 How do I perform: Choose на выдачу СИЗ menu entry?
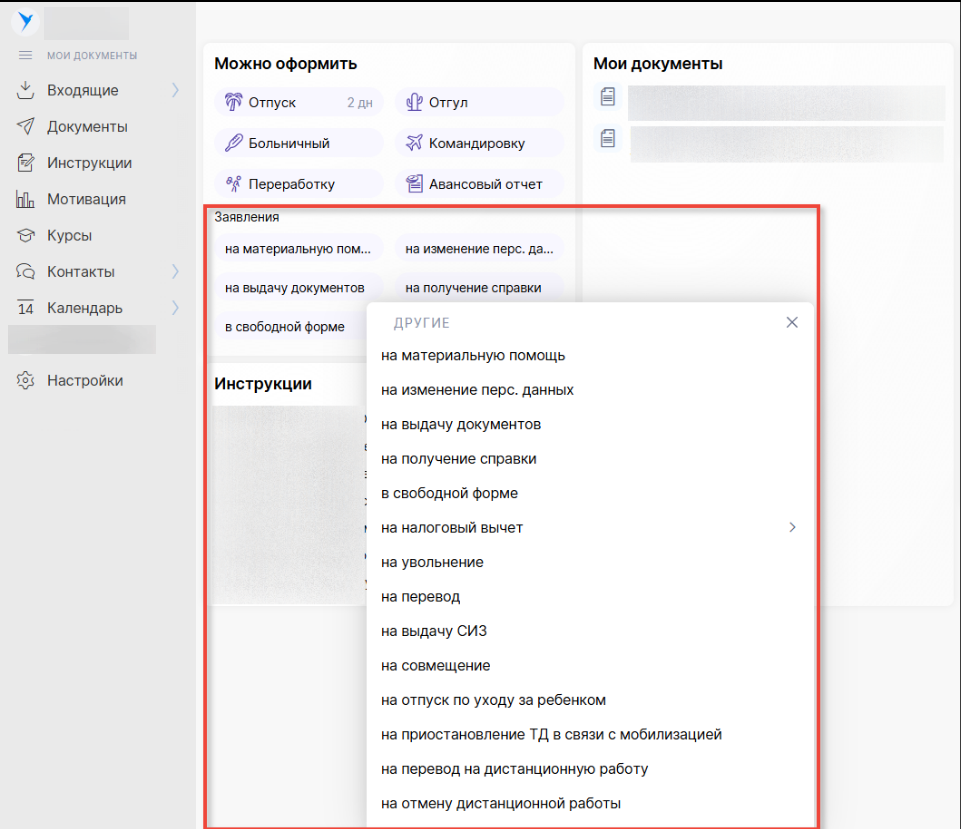[433, 631]
